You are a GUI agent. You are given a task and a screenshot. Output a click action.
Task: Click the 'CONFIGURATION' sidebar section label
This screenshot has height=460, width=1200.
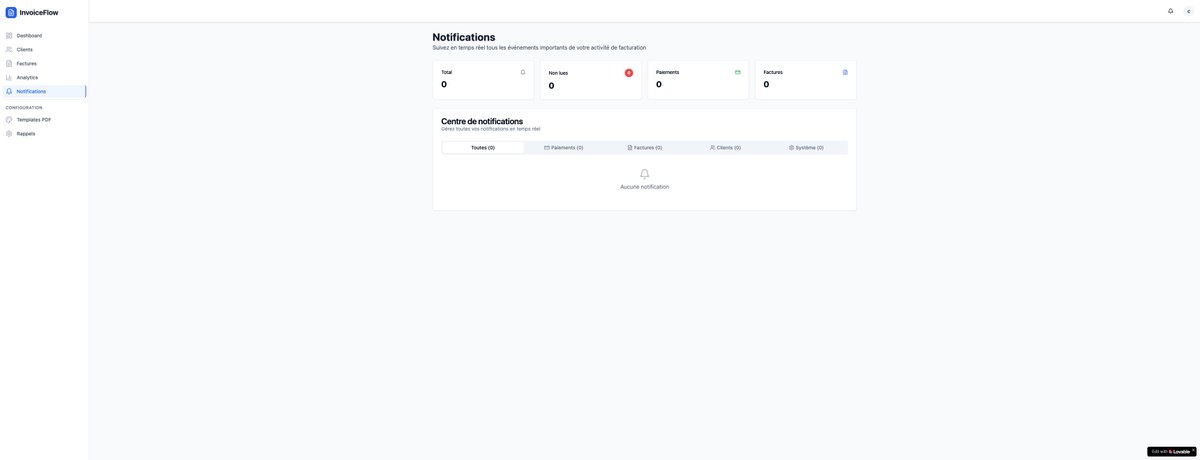(24, 107)
